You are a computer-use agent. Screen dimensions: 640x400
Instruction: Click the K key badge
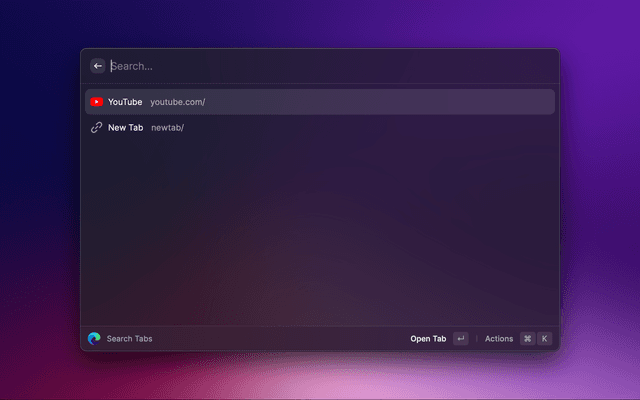point(545,339)
